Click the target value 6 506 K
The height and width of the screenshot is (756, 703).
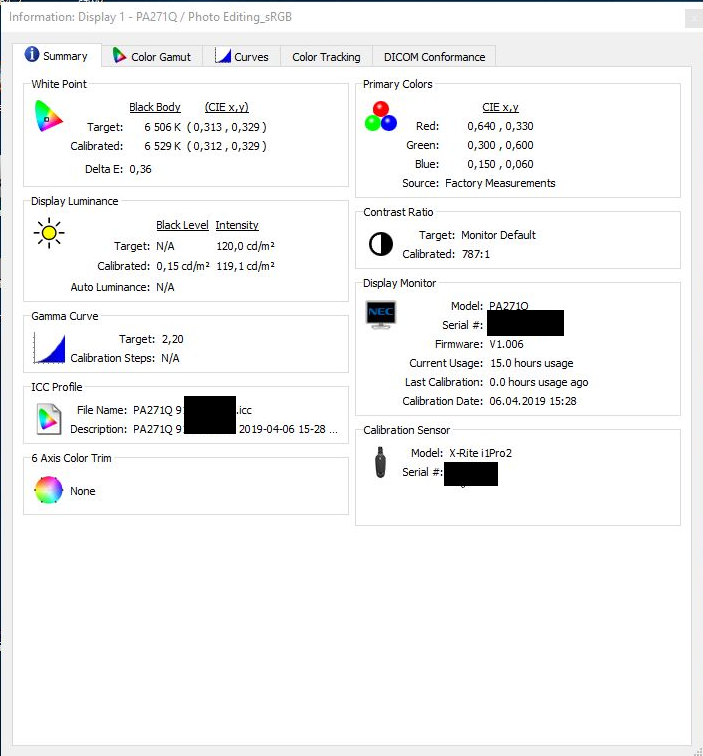[162, 127]
